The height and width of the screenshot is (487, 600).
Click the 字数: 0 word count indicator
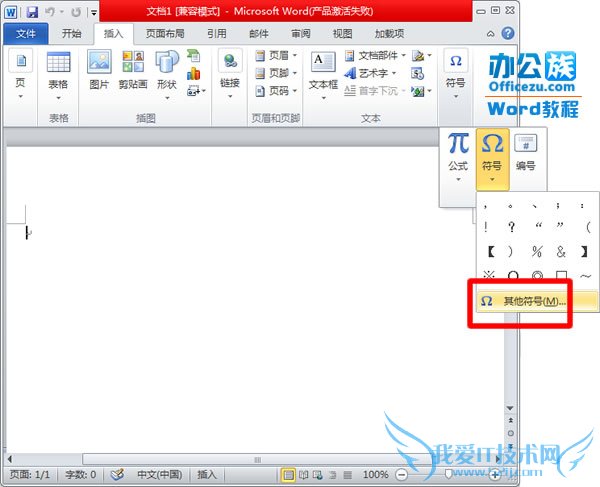click(80, 475)
